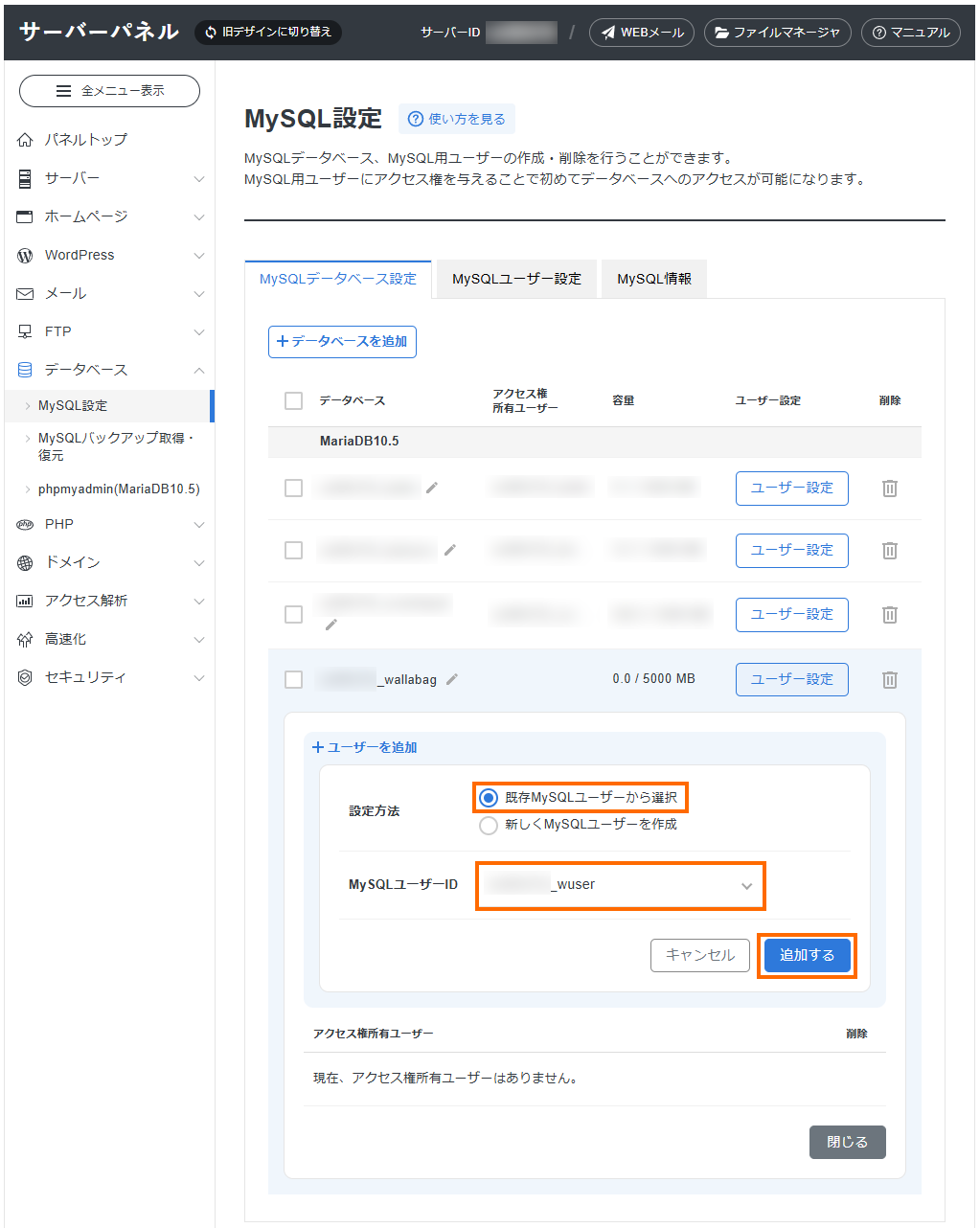Click the server icon beside サーバー
Image resolution: width=980 pixels, height=1228 pixels.
[25, 178]
